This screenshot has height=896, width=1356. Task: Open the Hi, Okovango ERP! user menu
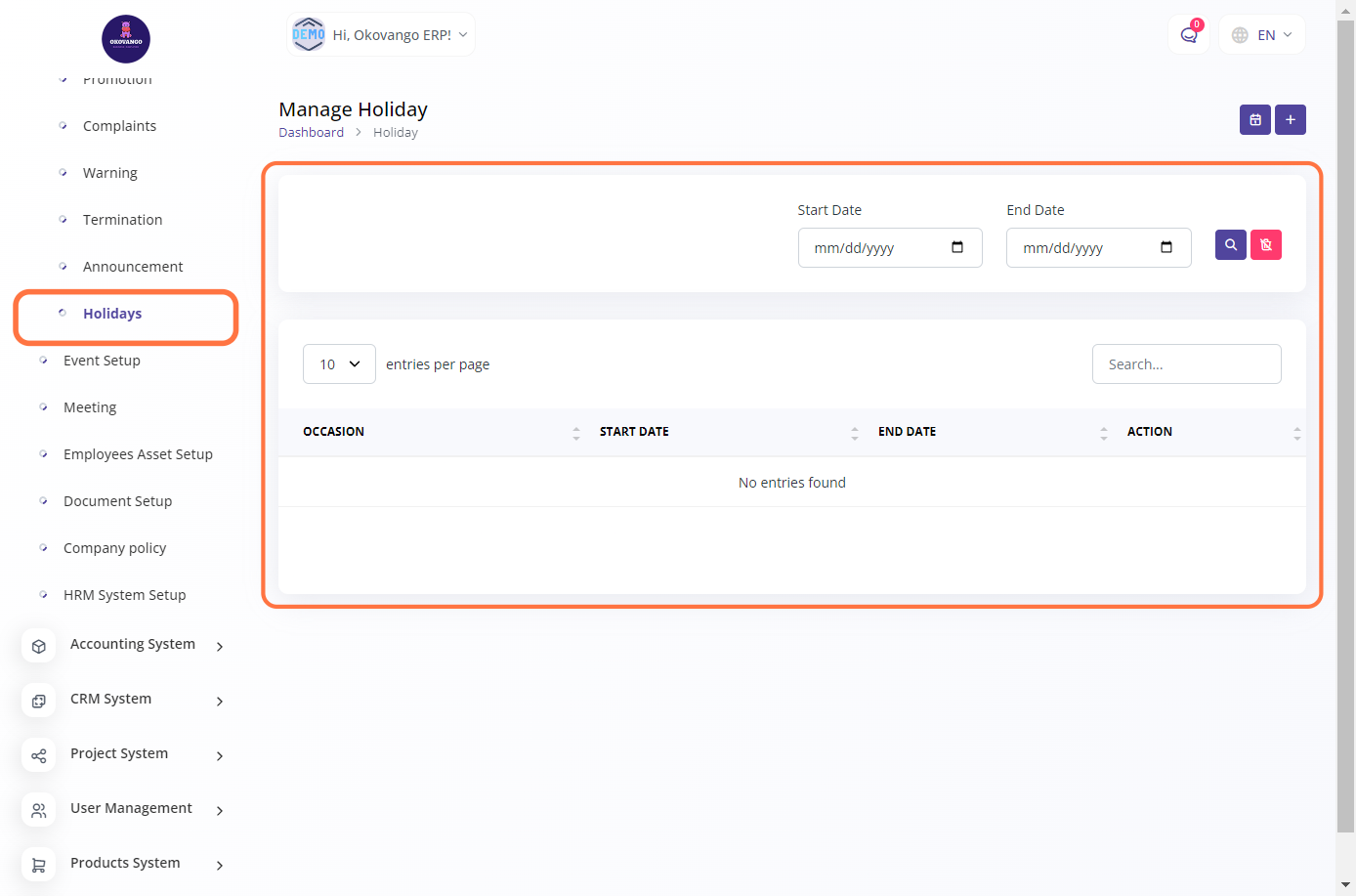click(x=381, y=35)
